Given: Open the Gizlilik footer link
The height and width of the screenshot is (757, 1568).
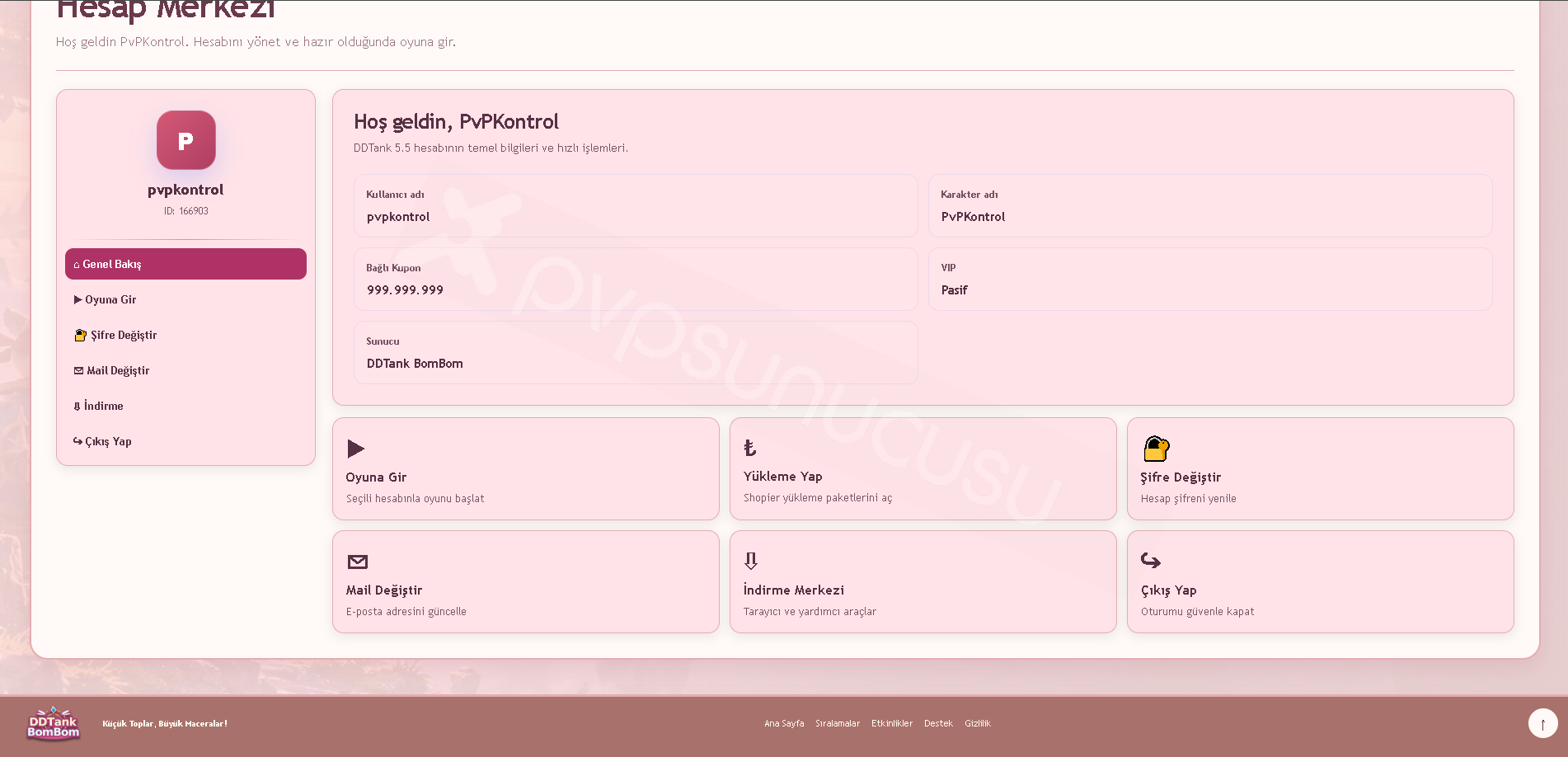Looking at the screenshot, I should pos(978,723).
